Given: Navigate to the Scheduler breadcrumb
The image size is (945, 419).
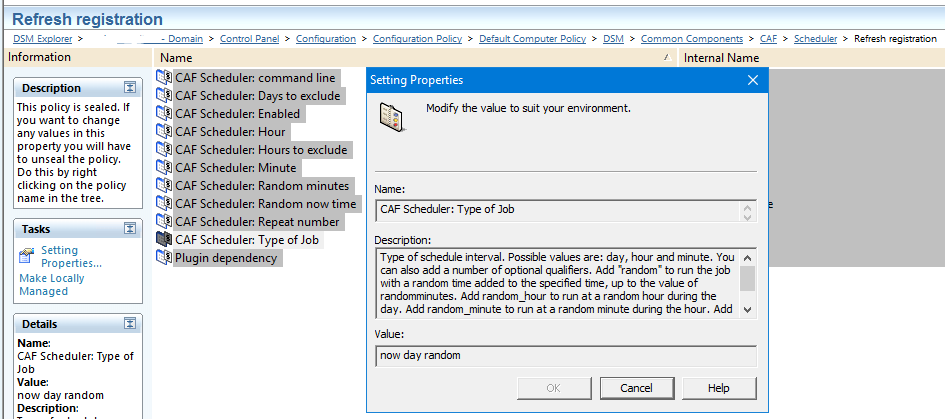Looking at the screenshot, I should [815, 39].
